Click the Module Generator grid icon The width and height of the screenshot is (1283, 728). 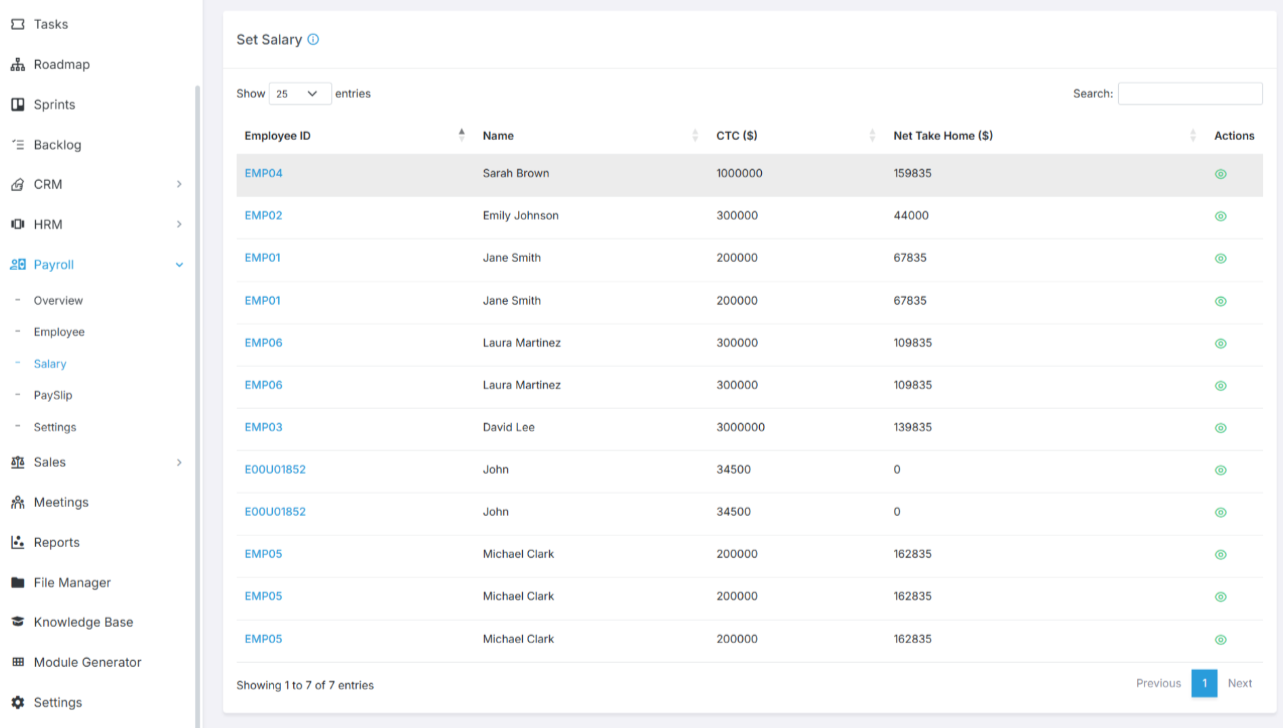coord(17,662)
